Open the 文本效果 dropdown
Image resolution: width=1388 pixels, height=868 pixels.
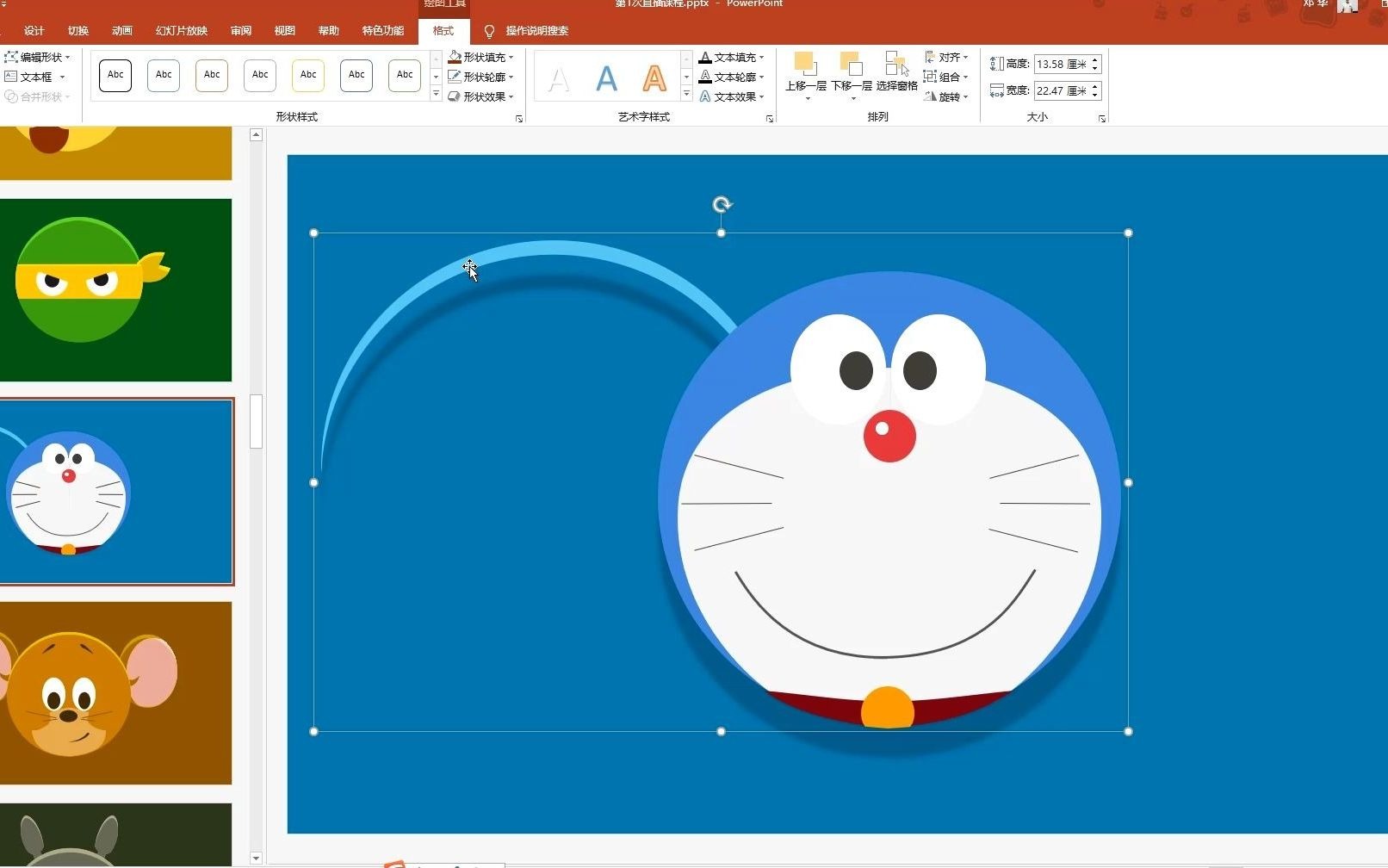point(732,96)
